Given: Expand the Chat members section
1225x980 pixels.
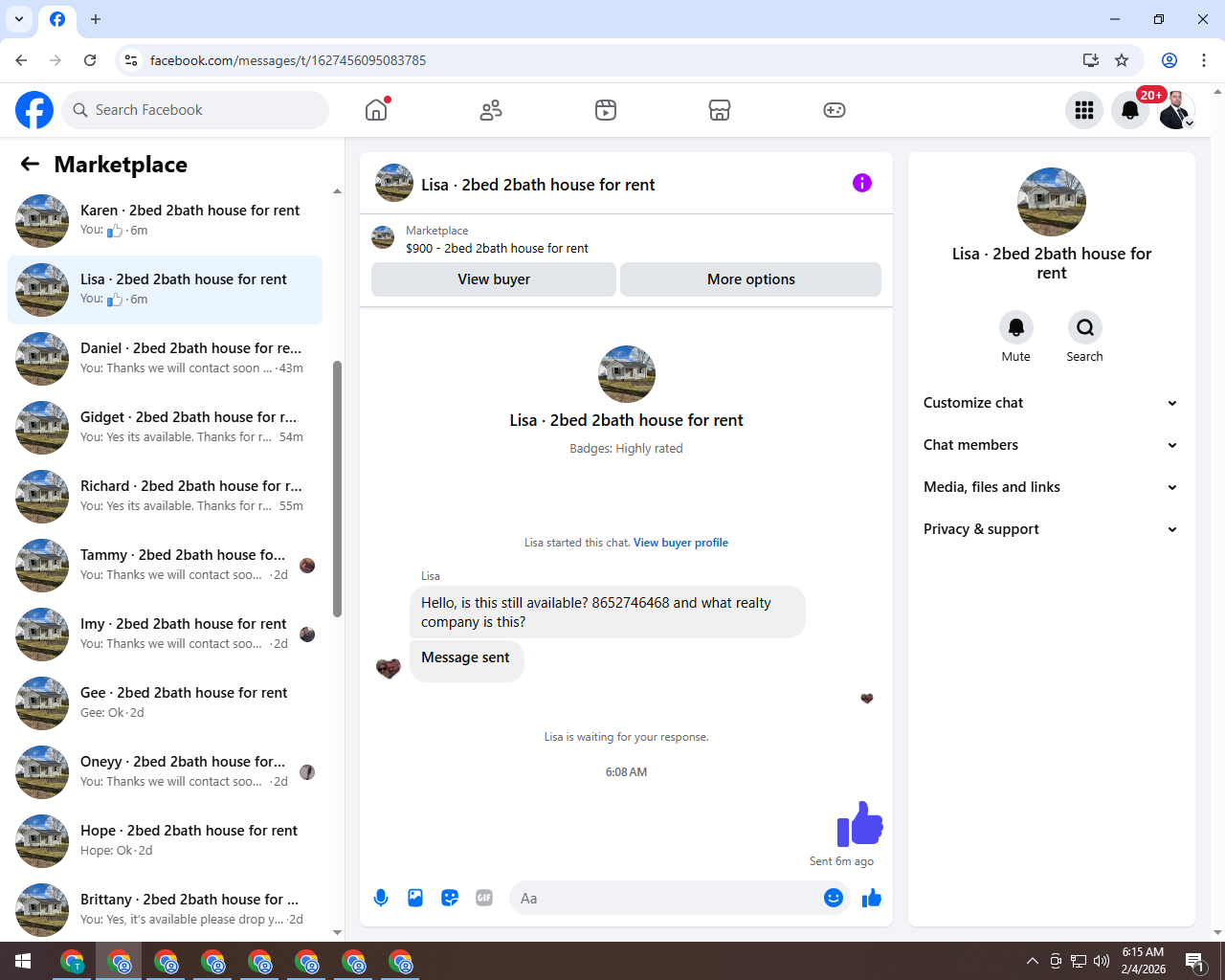Looking at the screenshot, I should (x=1051, y=445).
